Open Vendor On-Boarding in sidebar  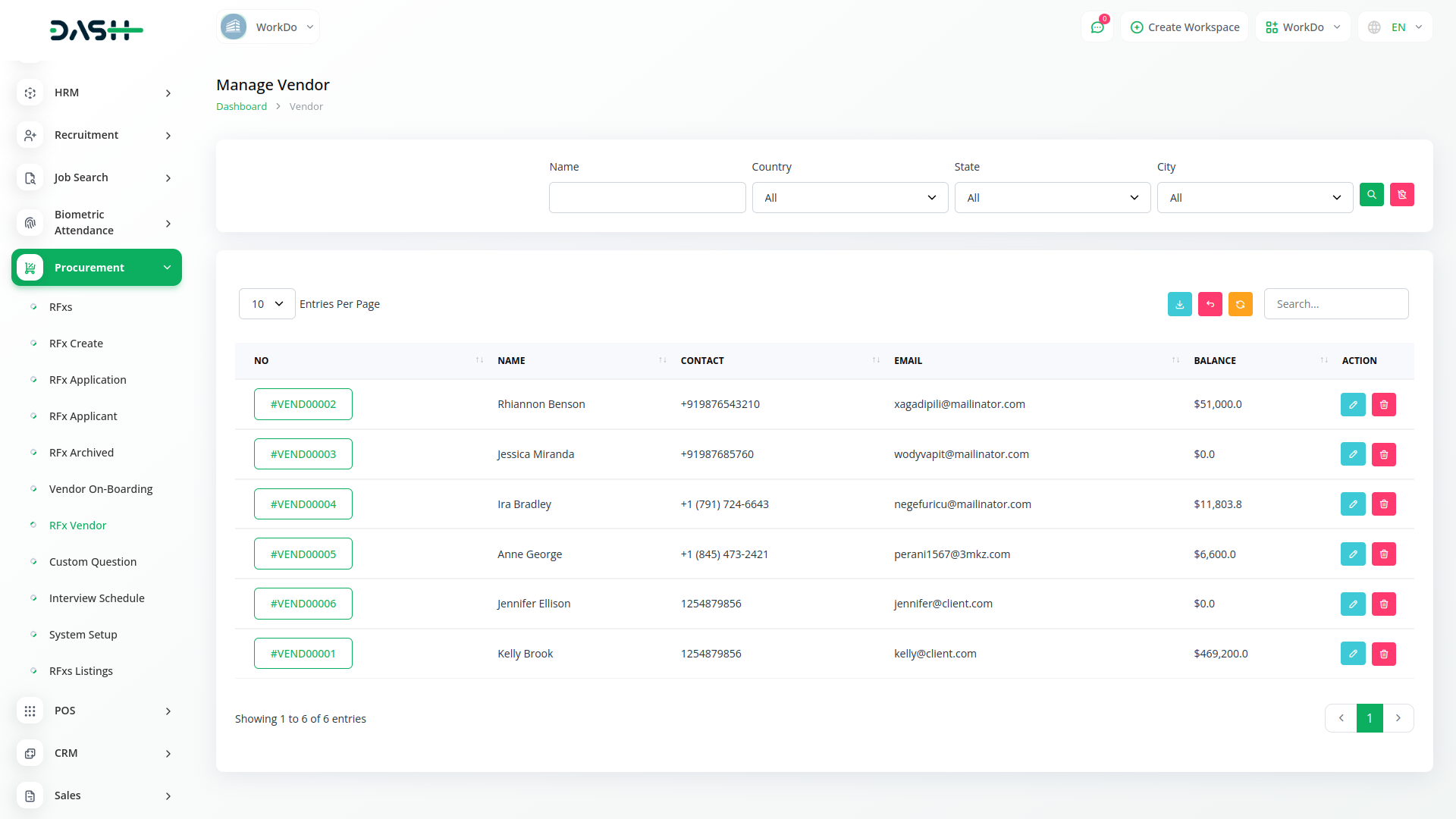(101, 489)
